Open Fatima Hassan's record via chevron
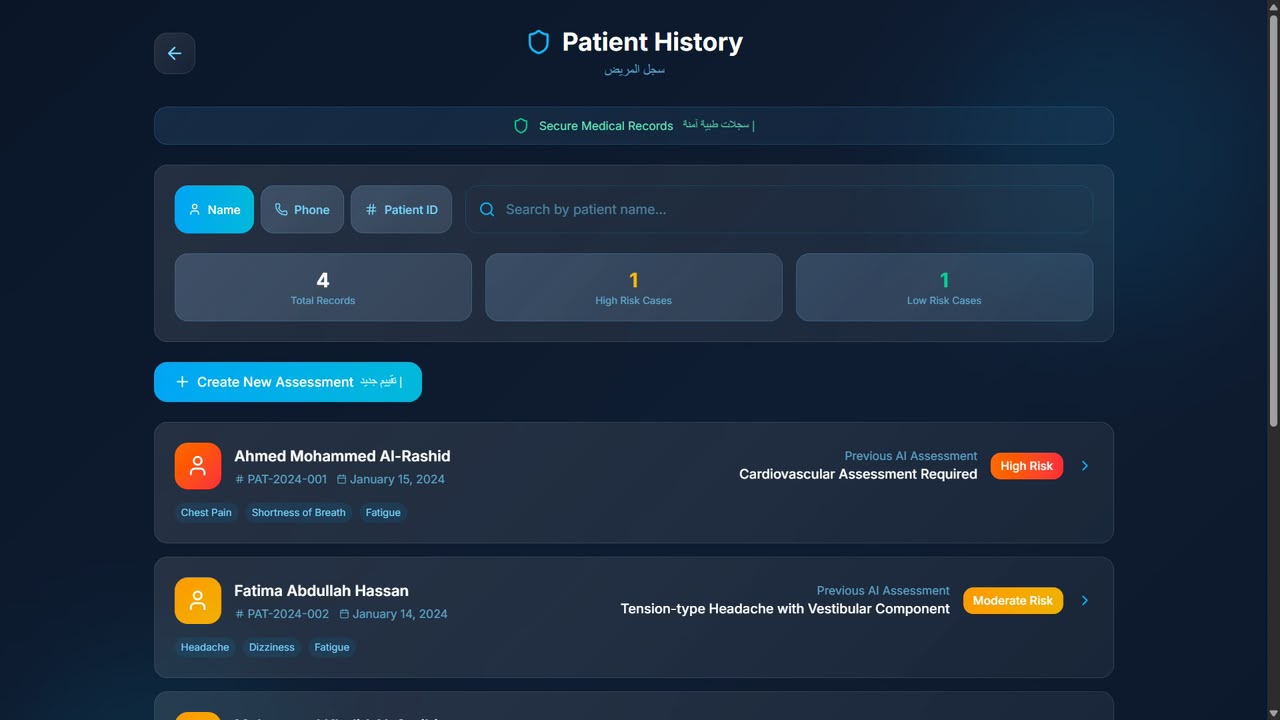Viewport: 1280px width, 720px height. click(x=1085, y=601)
